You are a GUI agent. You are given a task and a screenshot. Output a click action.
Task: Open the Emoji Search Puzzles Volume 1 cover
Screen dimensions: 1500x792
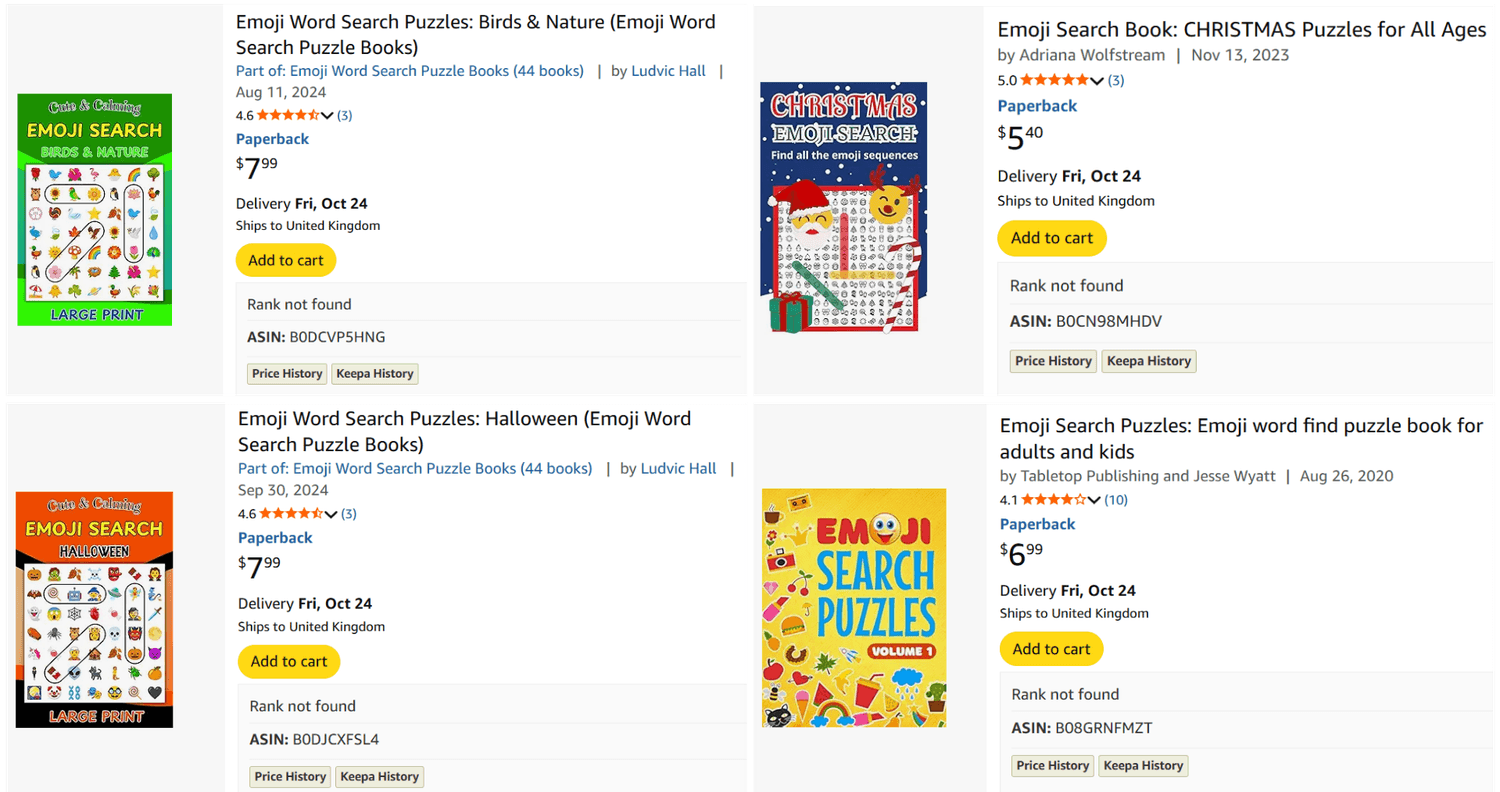coord(854,607)
